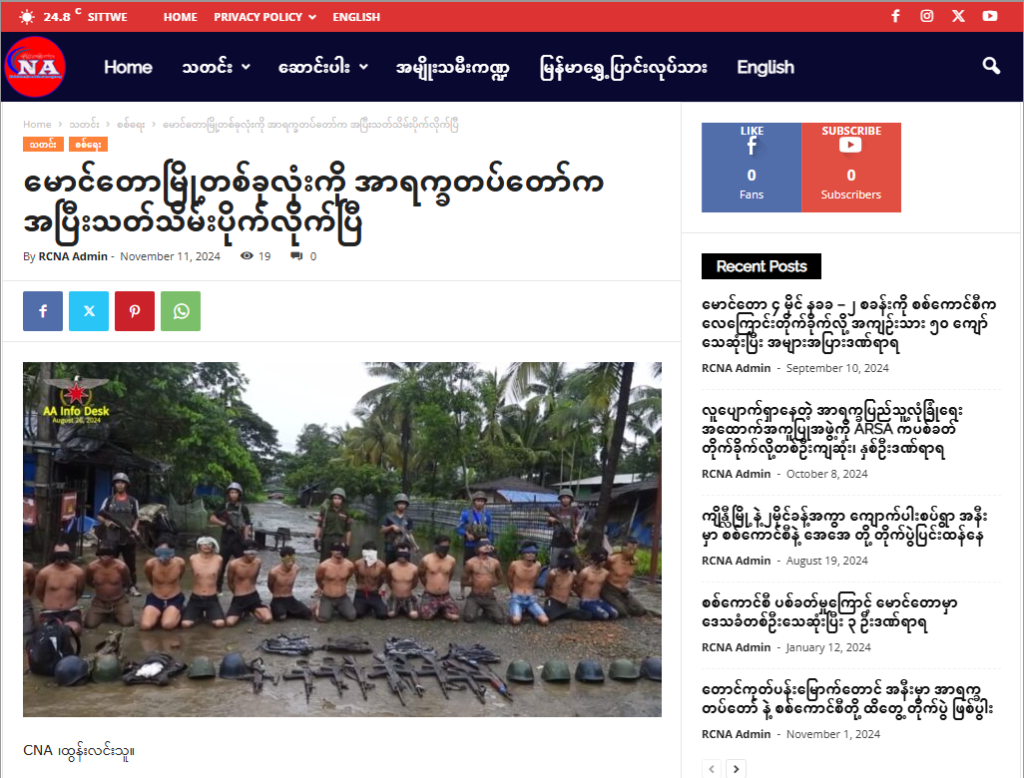This screenshot has height=778, width=1024.
Task: Go to next recent posts page
Action: [736, 769]
